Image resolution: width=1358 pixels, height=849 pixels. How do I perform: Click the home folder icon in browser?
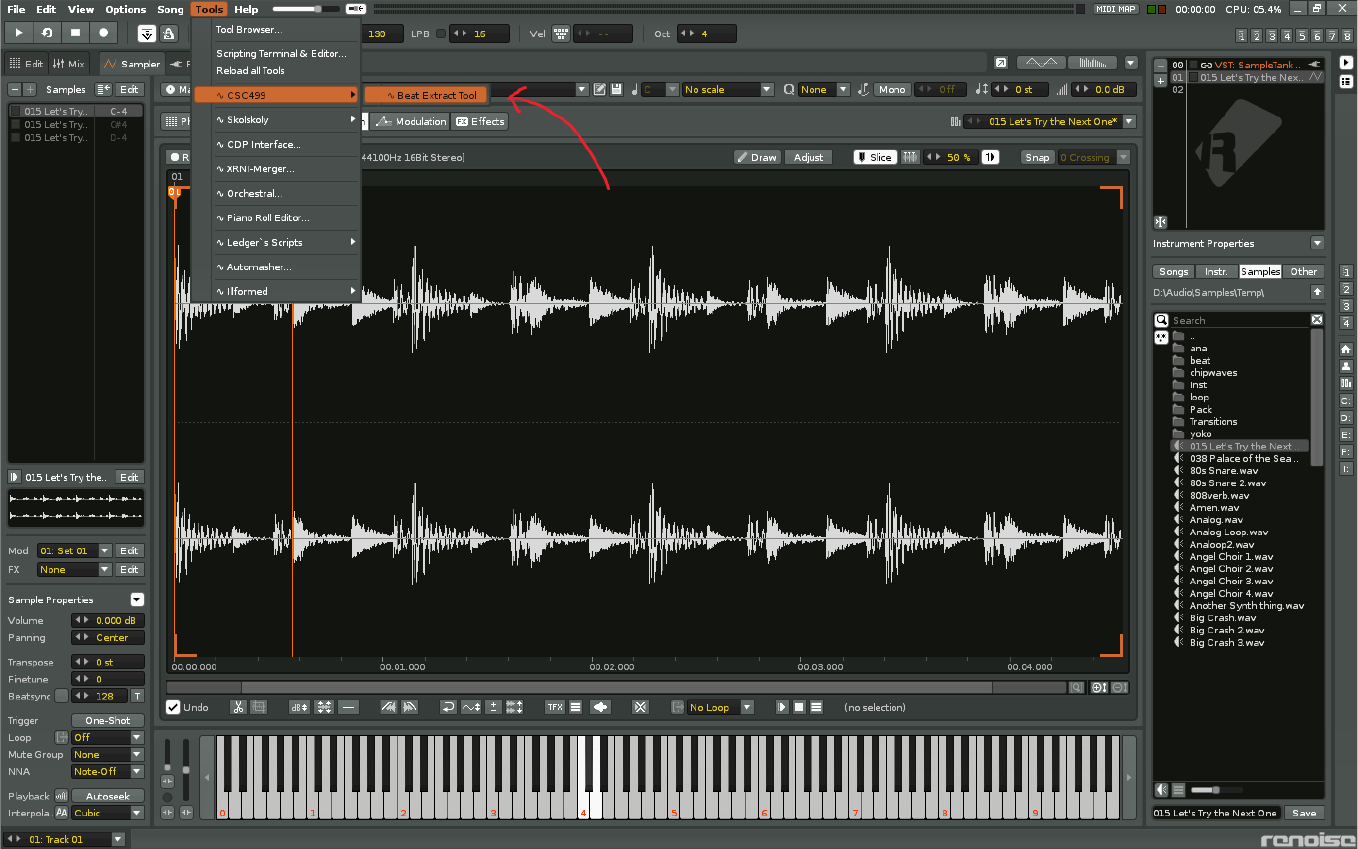(x=1345, y=349)
